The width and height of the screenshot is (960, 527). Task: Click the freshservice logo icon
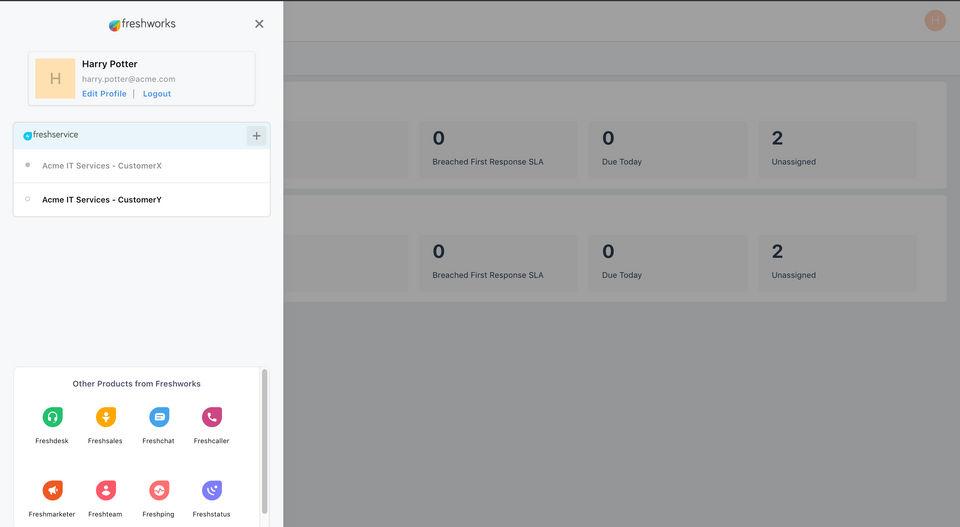coord(28,136)
